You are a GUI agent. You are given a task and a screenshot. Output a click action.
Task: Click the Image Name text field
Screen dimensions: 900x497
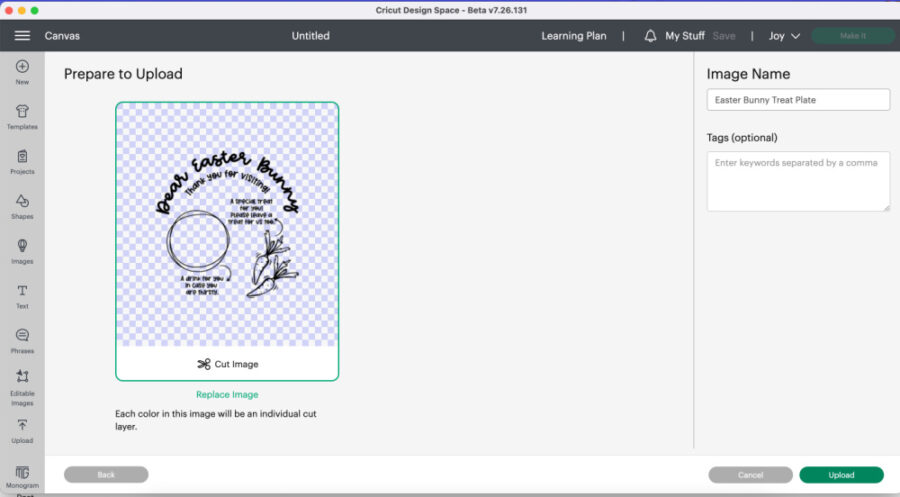point(798,100)
